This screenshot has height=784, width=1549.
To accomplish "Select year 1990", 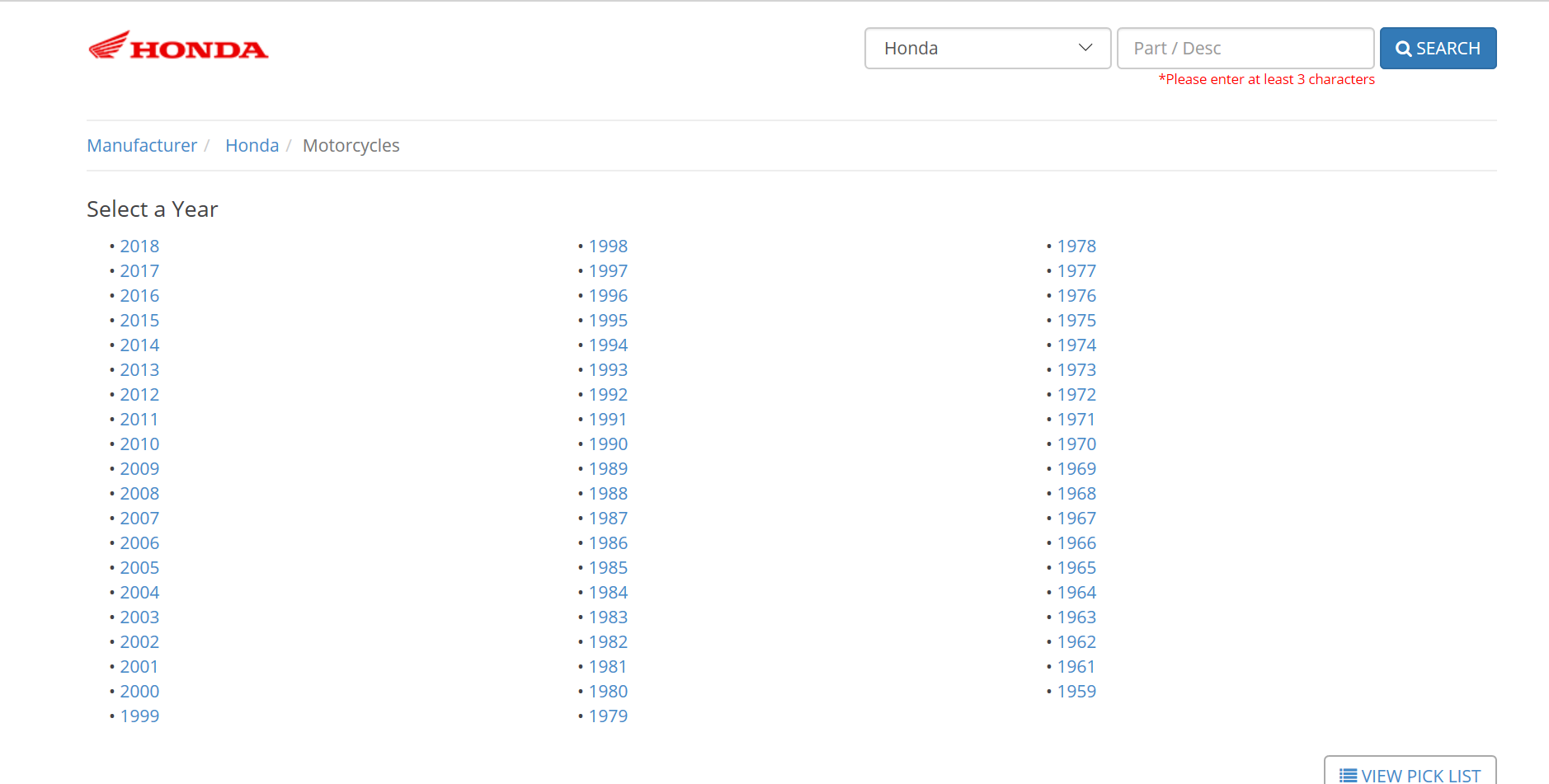I will pos(608,444).
